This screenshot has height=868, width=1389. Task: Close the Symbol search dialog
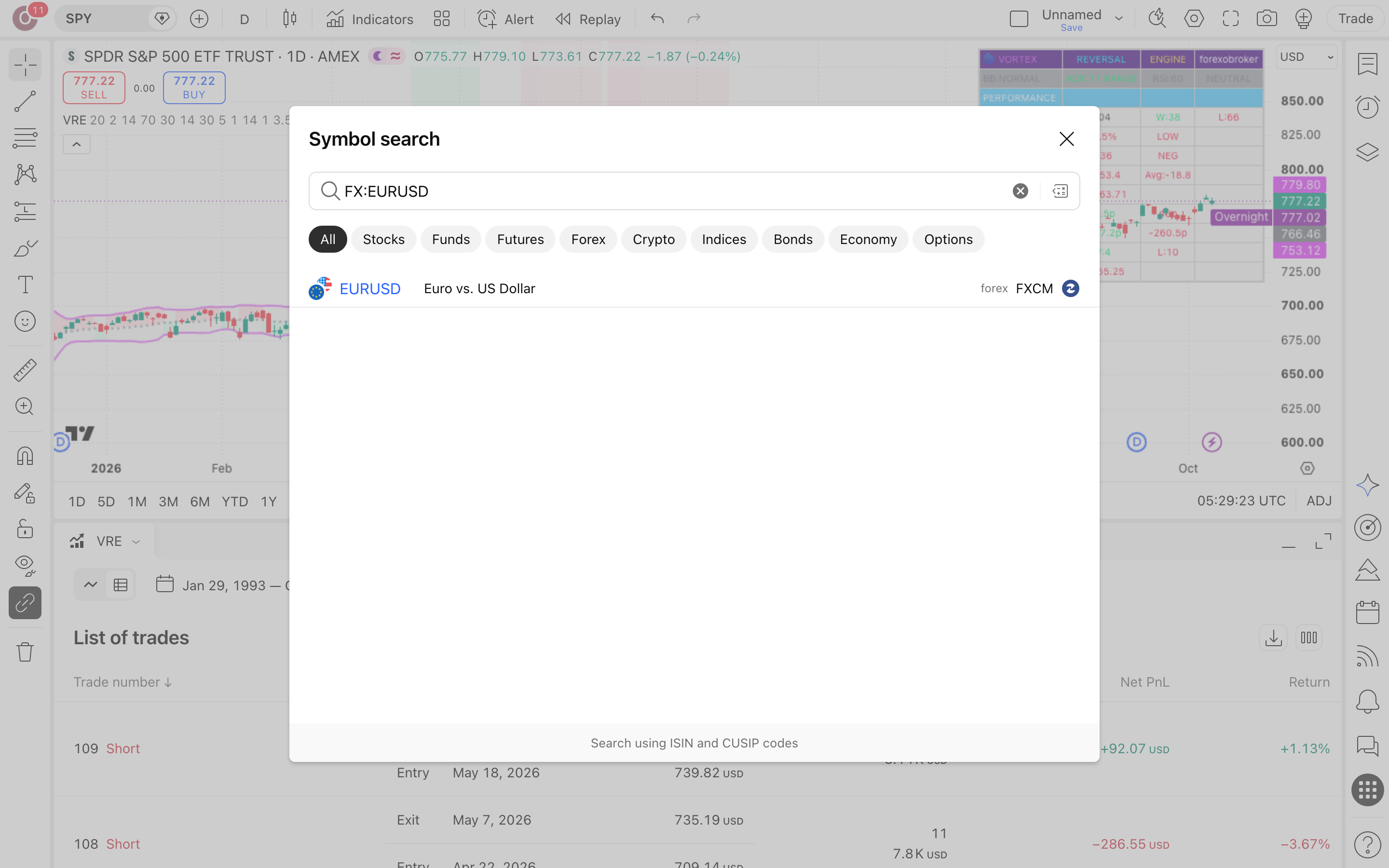[x=1066, y=139]
